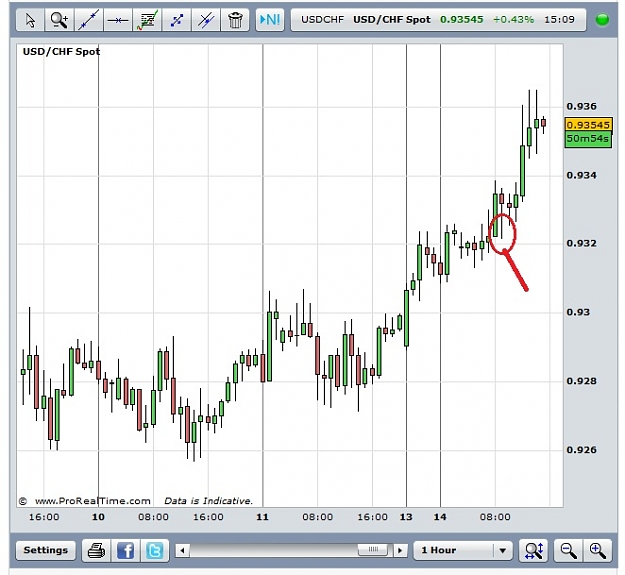
Task: Click the USDCHF ticker symbol text
Action: coord(322,20)
